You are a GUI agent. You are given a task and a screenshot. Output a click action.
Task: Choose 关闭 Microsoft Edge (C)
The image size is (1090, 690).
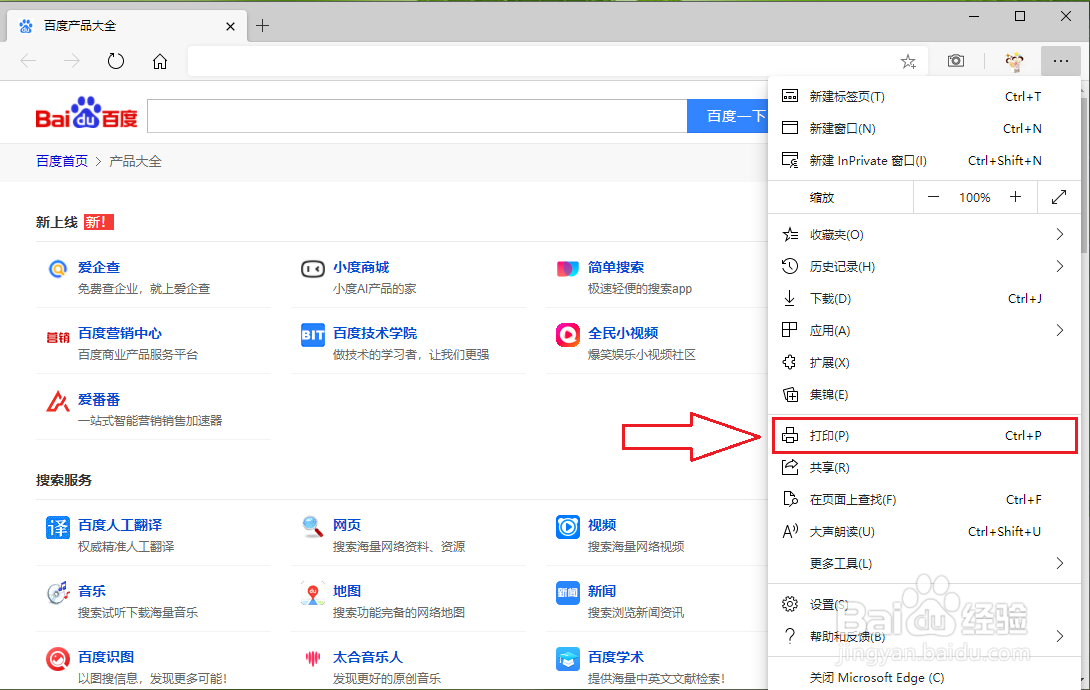pos(924,677)
